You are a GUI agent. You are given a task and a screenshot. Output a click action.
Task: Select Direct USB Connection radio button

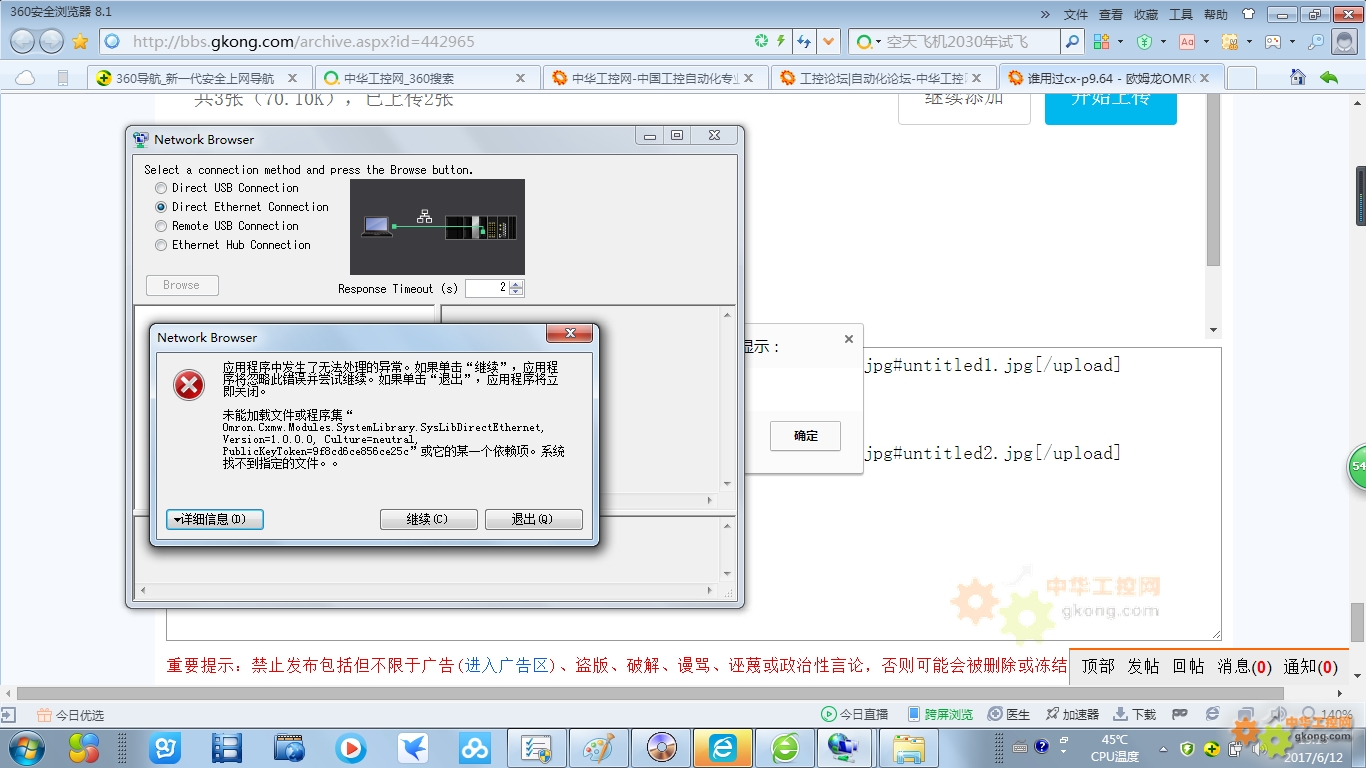point(161,188)
